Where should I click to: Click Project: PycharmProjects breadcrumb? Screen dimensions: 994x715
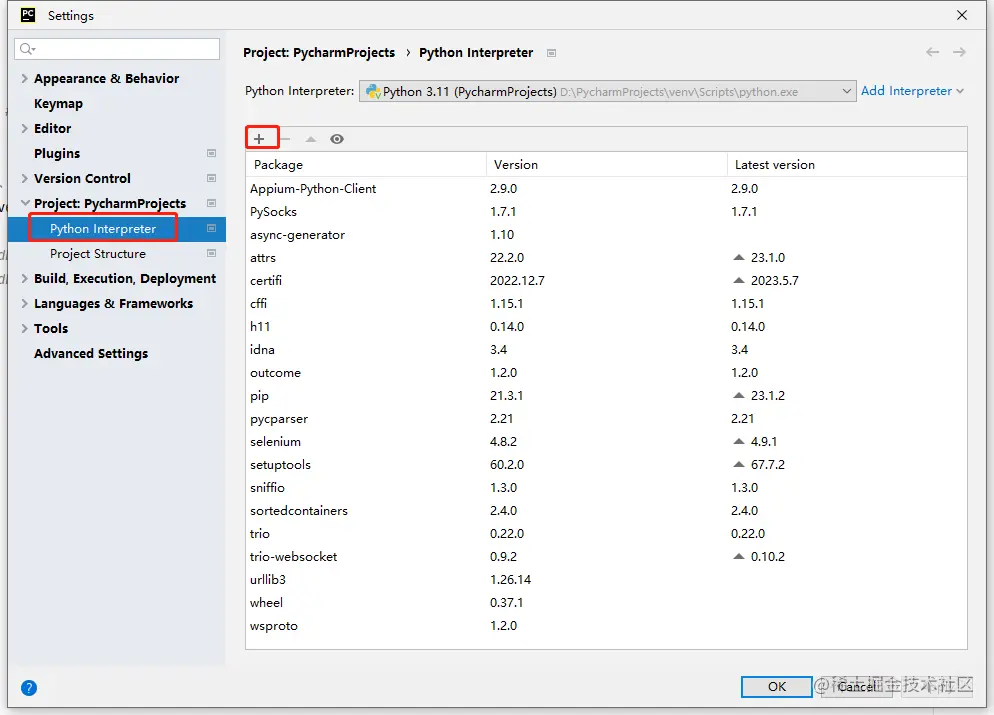pyautogui.click(x=319, y=53)
